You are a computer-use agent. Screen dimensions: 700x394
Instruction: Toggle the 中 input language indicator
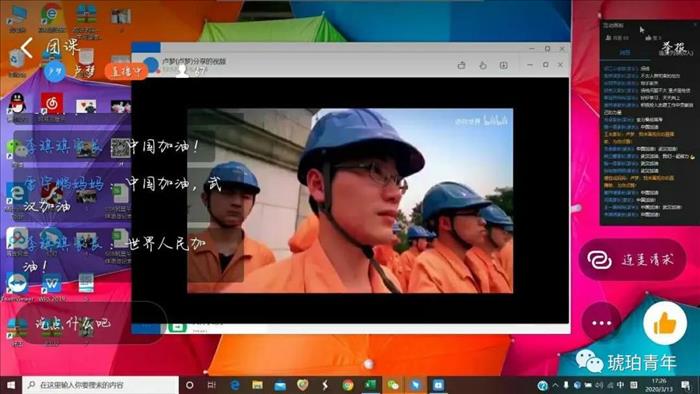click(621, 385)
